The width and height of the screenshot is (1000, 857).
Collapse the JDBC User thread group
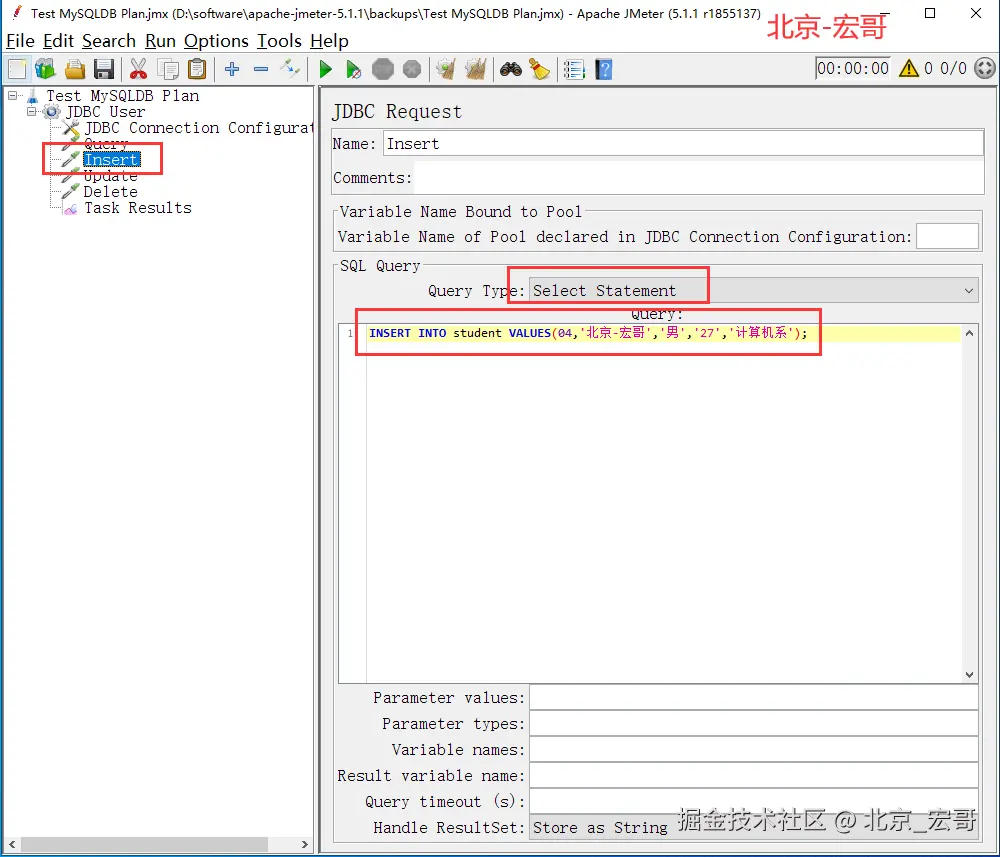click(31, 112)
